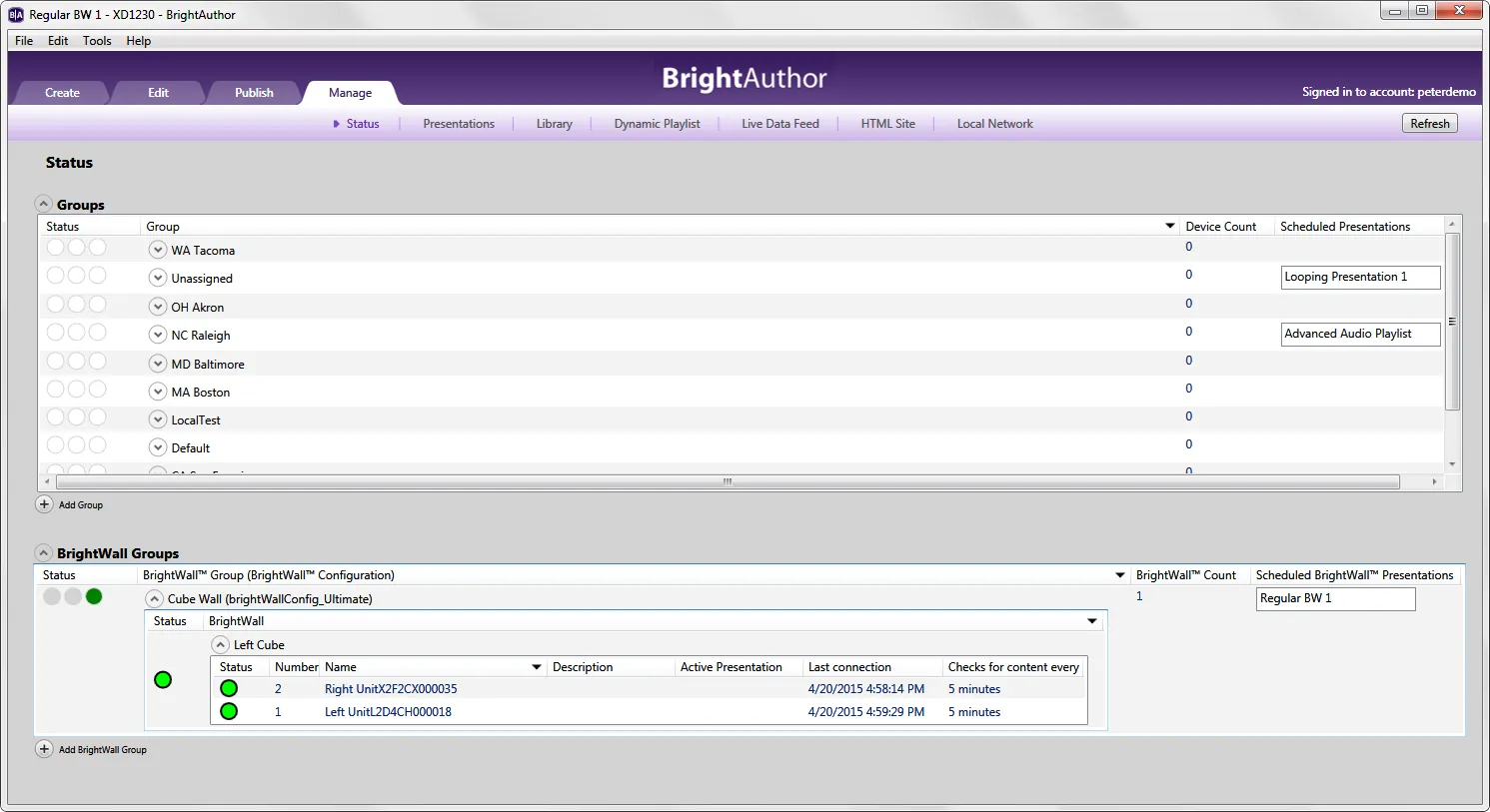The image size is (1490, 812).
Task: Click the sort arrow in the Group column header
Action: [1170, 227]
